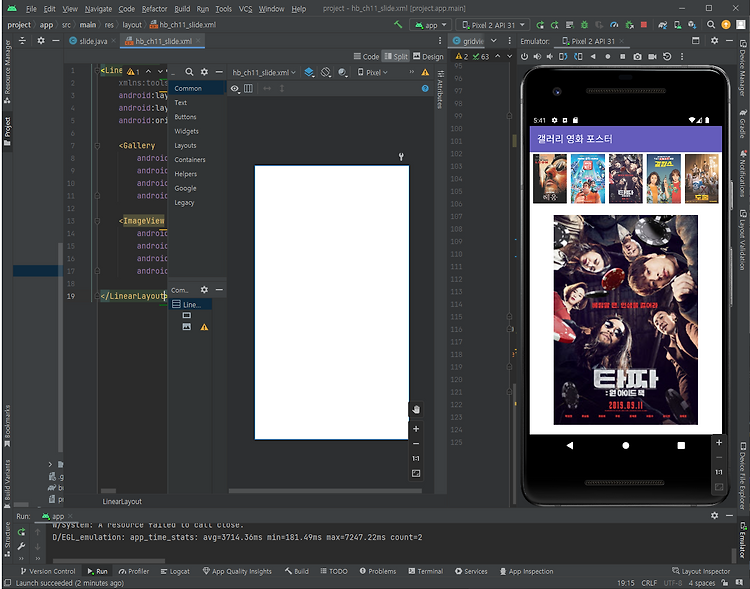Click the emulator record screen video icon

tap(652, 56)
